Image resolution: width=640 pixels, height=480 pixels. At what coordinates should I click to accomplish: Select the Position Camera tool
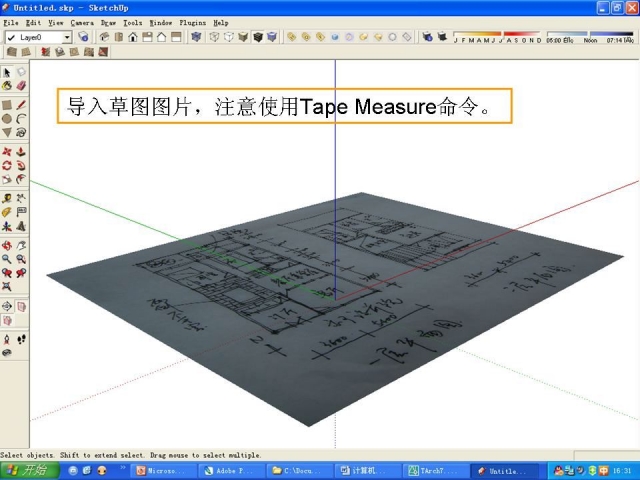[7, 339]
